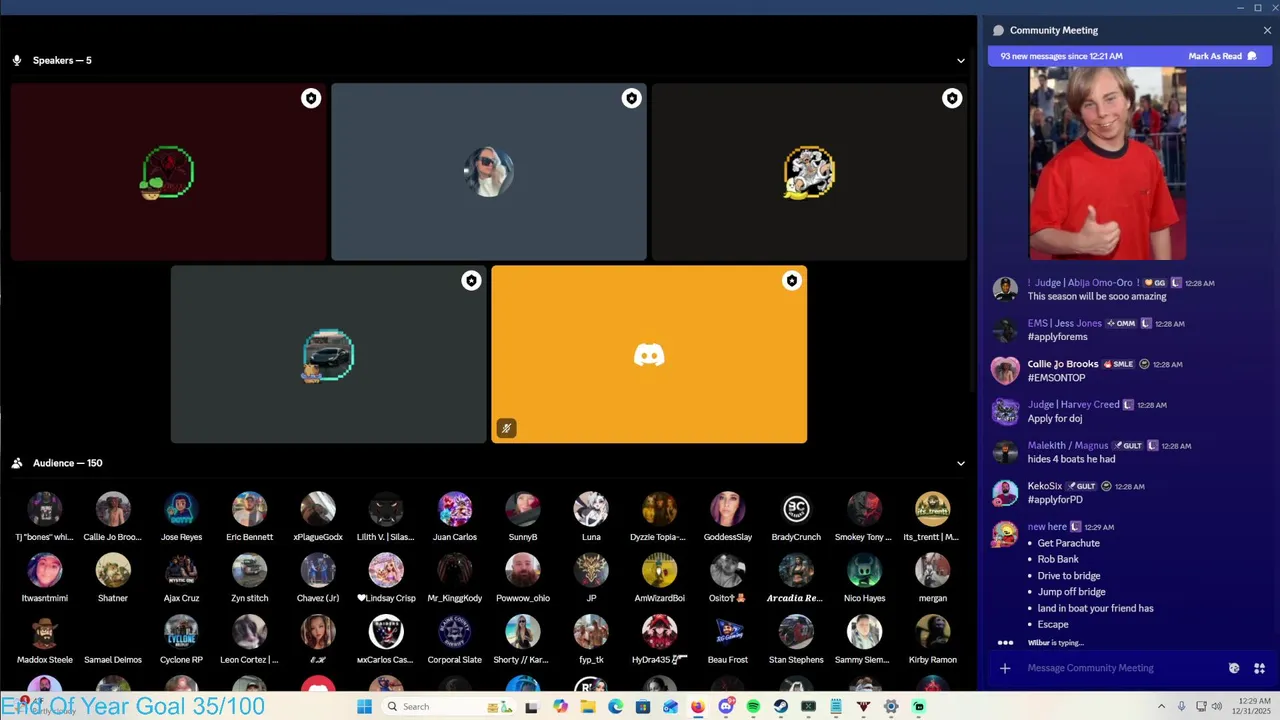The width and height of the screenshot is (1280, 720).
Task: Click the Speakers microphone icon
Action: coord(17,60)
